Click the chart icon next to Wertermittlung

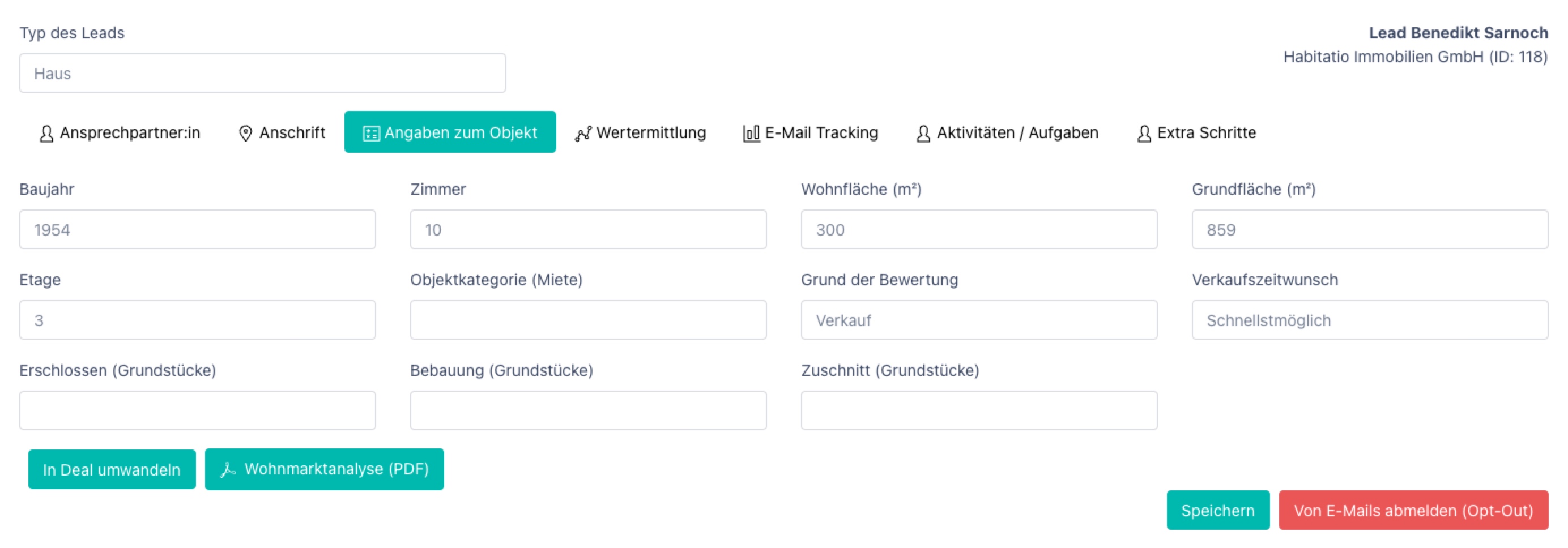coord(583,132)
